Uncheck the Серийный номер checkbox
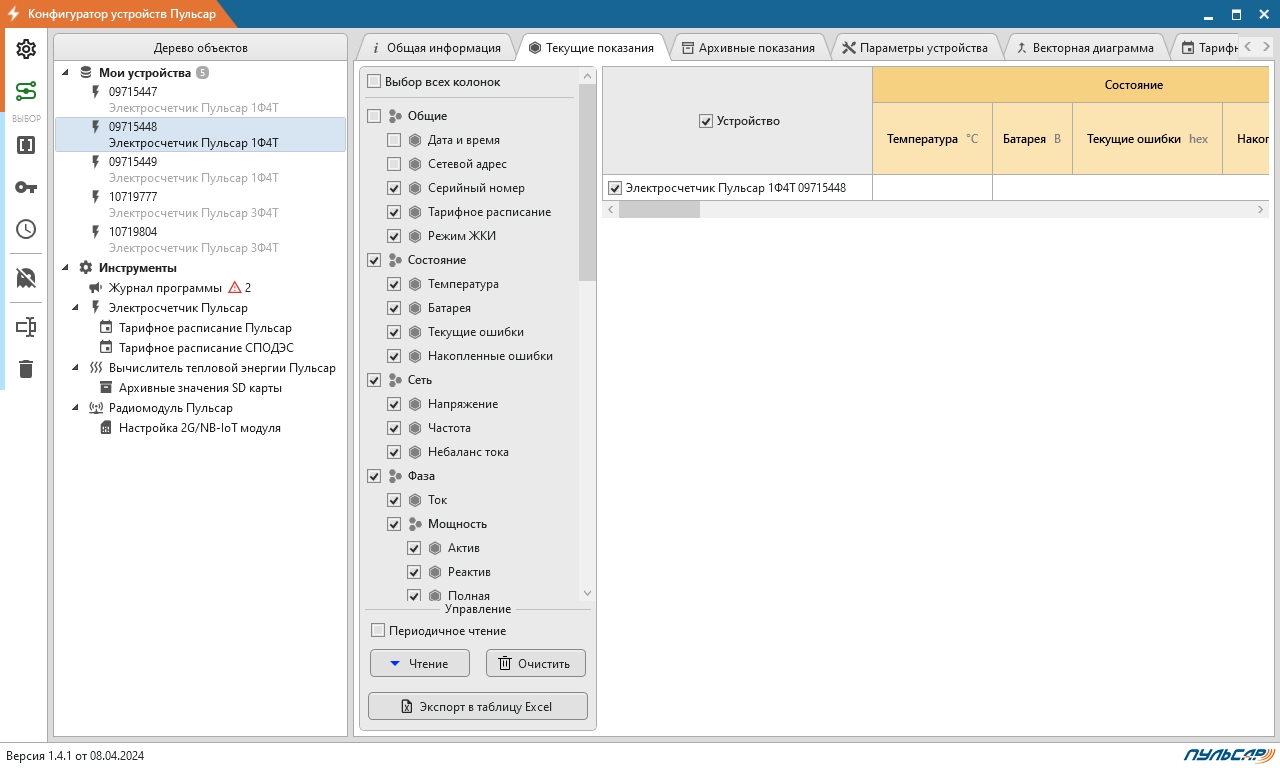The width and height of the screenshot is (1280, 768). pos(394,188)
